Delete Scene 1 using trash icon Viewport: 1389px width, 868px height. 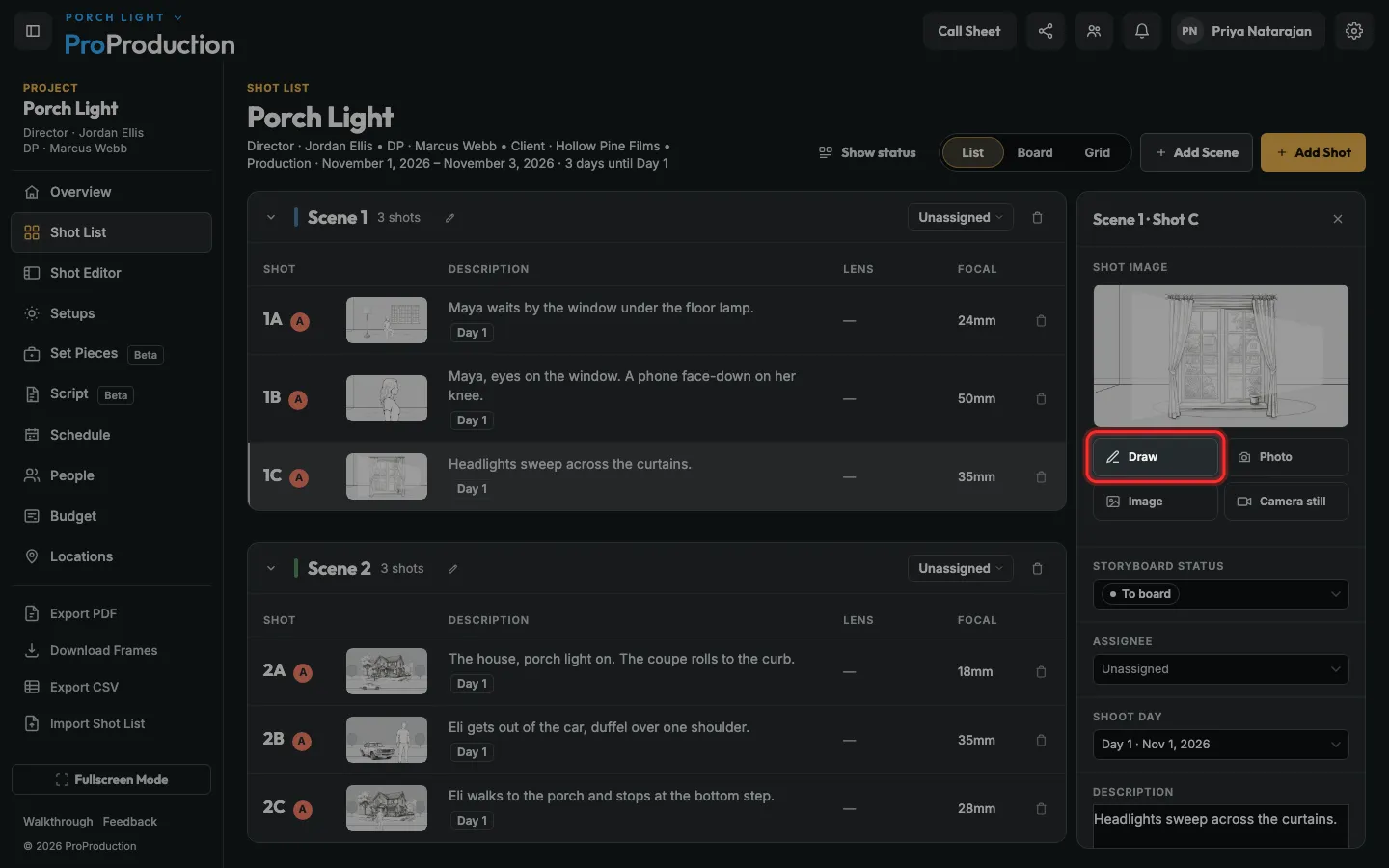pos(1038,218)
